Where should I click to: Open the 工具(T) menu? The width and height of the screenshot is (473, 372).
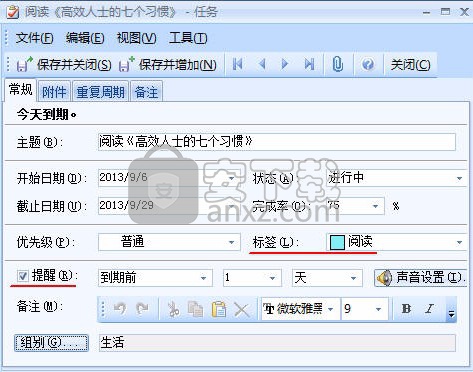coord(188,38)
